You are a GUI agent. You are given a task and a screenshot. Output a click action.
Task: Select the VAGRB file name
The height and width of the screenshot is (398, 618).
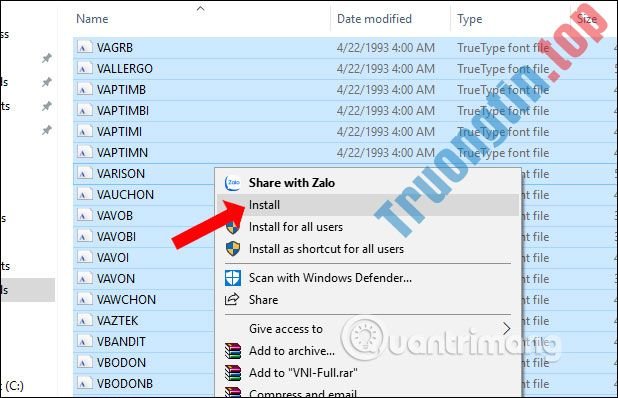pyautogui.click(x=115, y=48)
